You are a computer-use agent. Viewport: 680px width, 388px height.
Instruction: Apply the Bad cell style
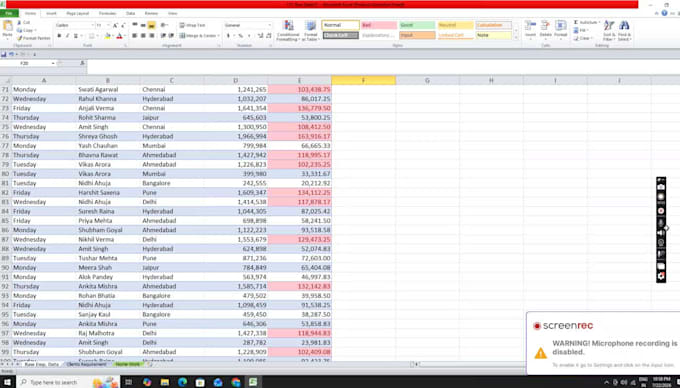[x=379, y=25]
